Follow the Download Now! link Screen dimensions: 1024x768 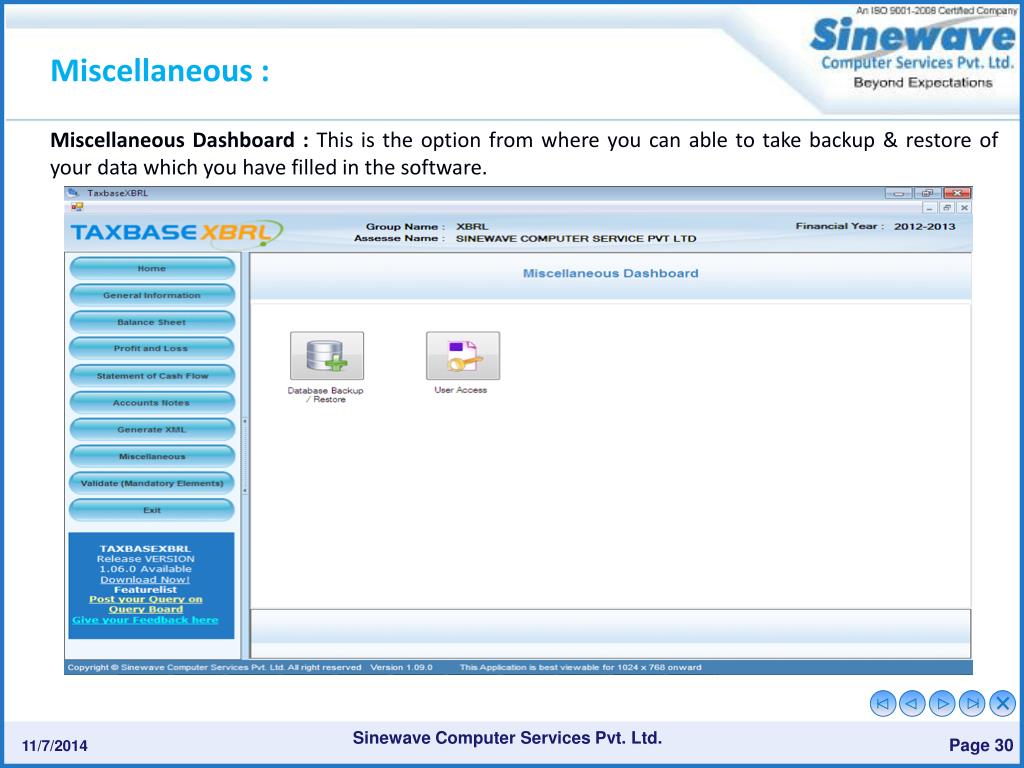[145, 579]
